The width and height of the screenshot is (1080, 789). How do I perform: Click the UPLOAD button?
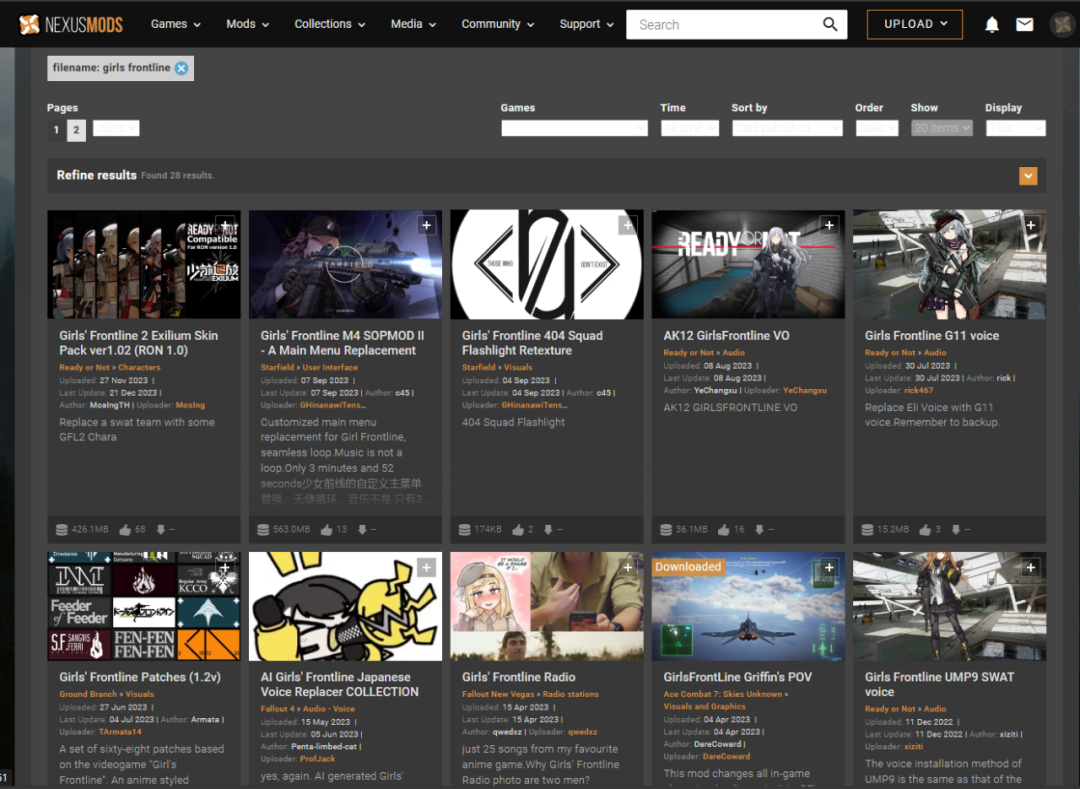coord(914,24)
